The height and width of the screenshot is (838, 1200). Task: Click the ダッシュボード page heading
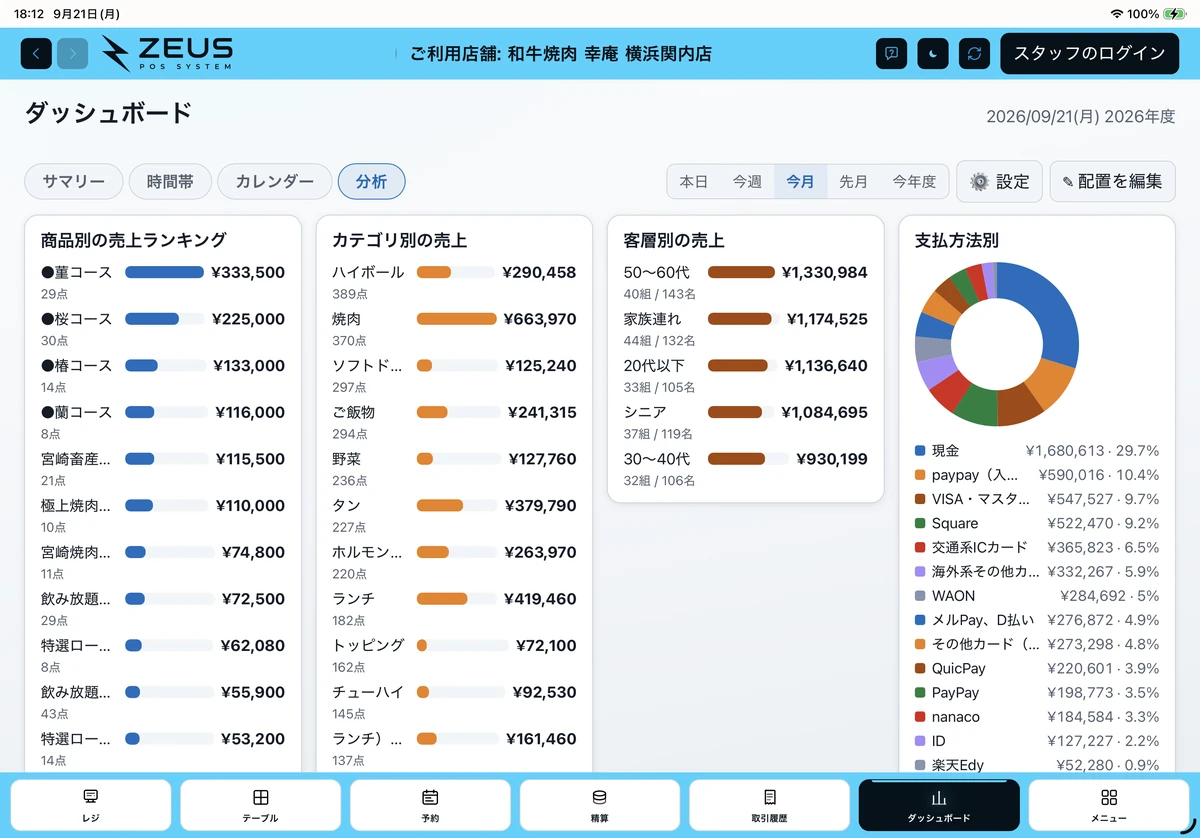point(108,113)
